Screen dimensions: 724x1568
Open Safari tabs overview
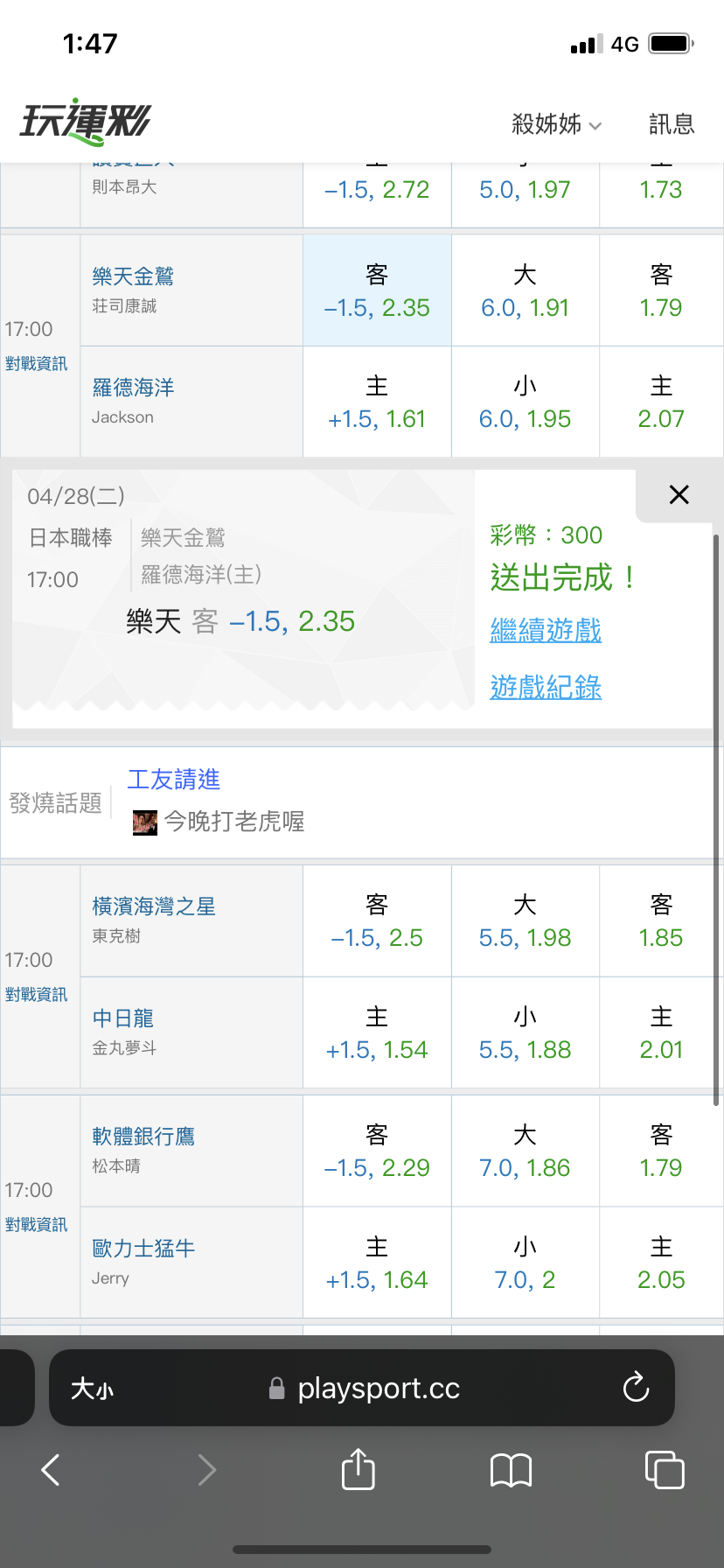click(664, 1469)
